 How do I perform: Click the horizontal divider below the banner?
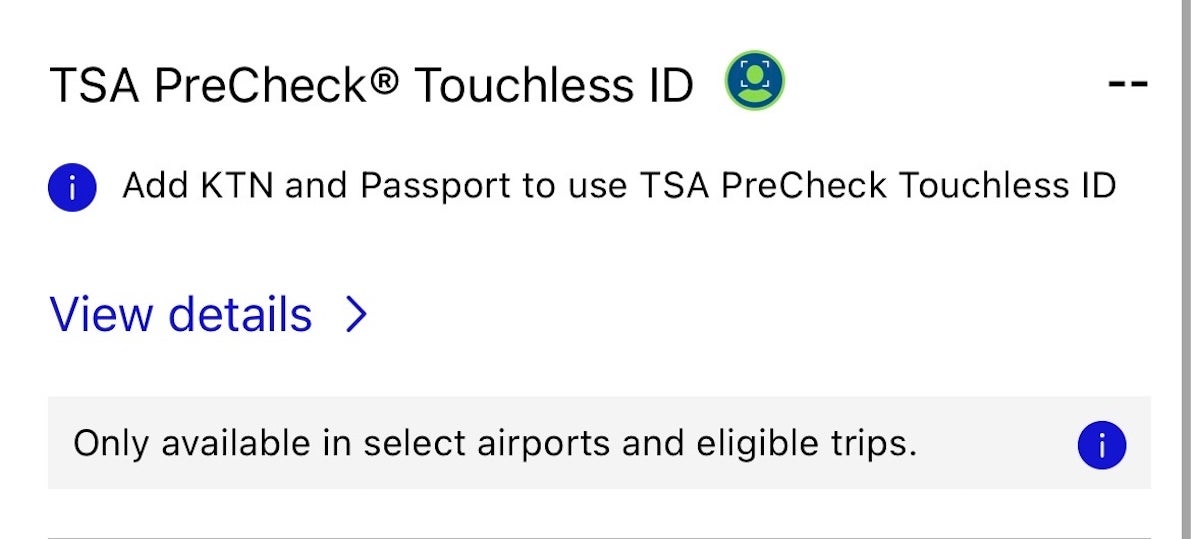[600, 537]
